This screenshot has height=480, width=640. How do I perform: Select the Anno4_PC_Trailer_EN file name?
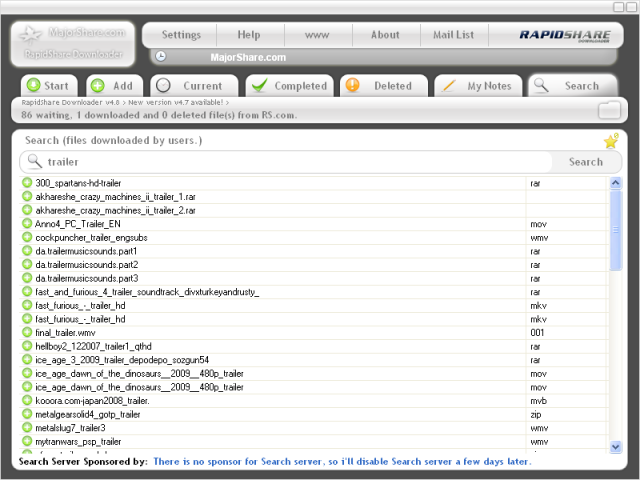78,224
